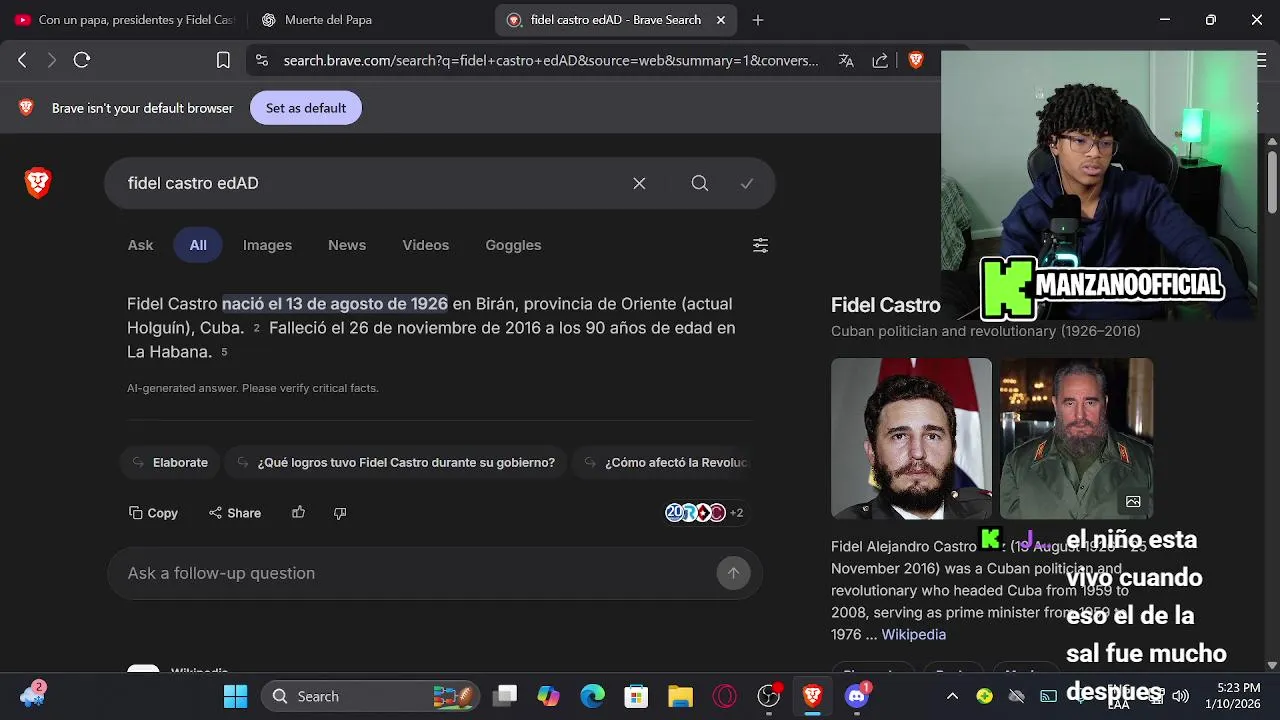1280x720 pixels.
Task: Open the search filters settings icon
Action: pos(760,245)
